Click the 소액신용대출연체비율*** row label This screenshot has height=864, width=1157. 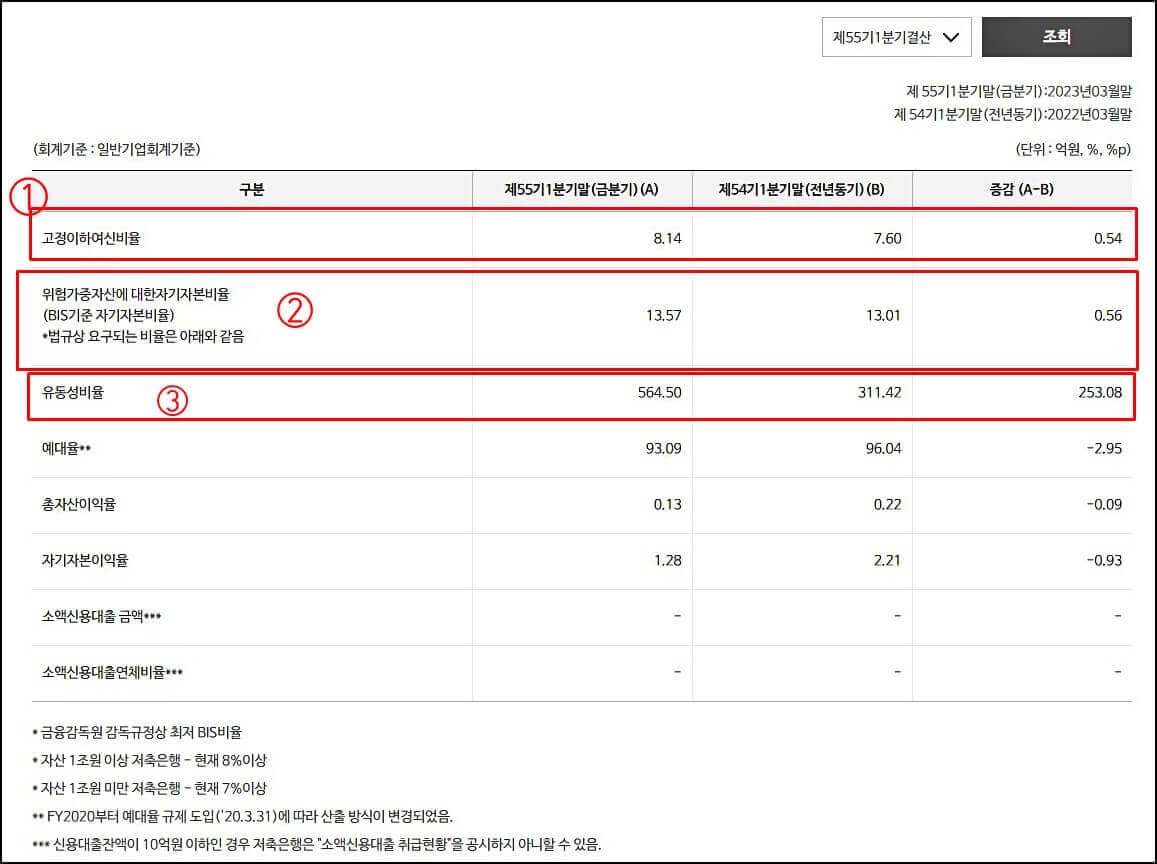pyautogui.click(x=112, y=673)
